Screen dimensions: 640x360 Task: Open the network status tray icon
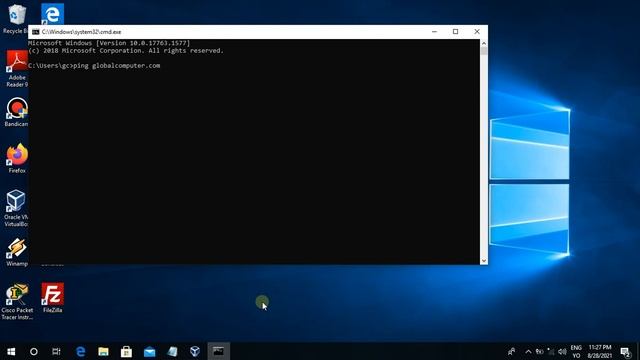(551, 351)
